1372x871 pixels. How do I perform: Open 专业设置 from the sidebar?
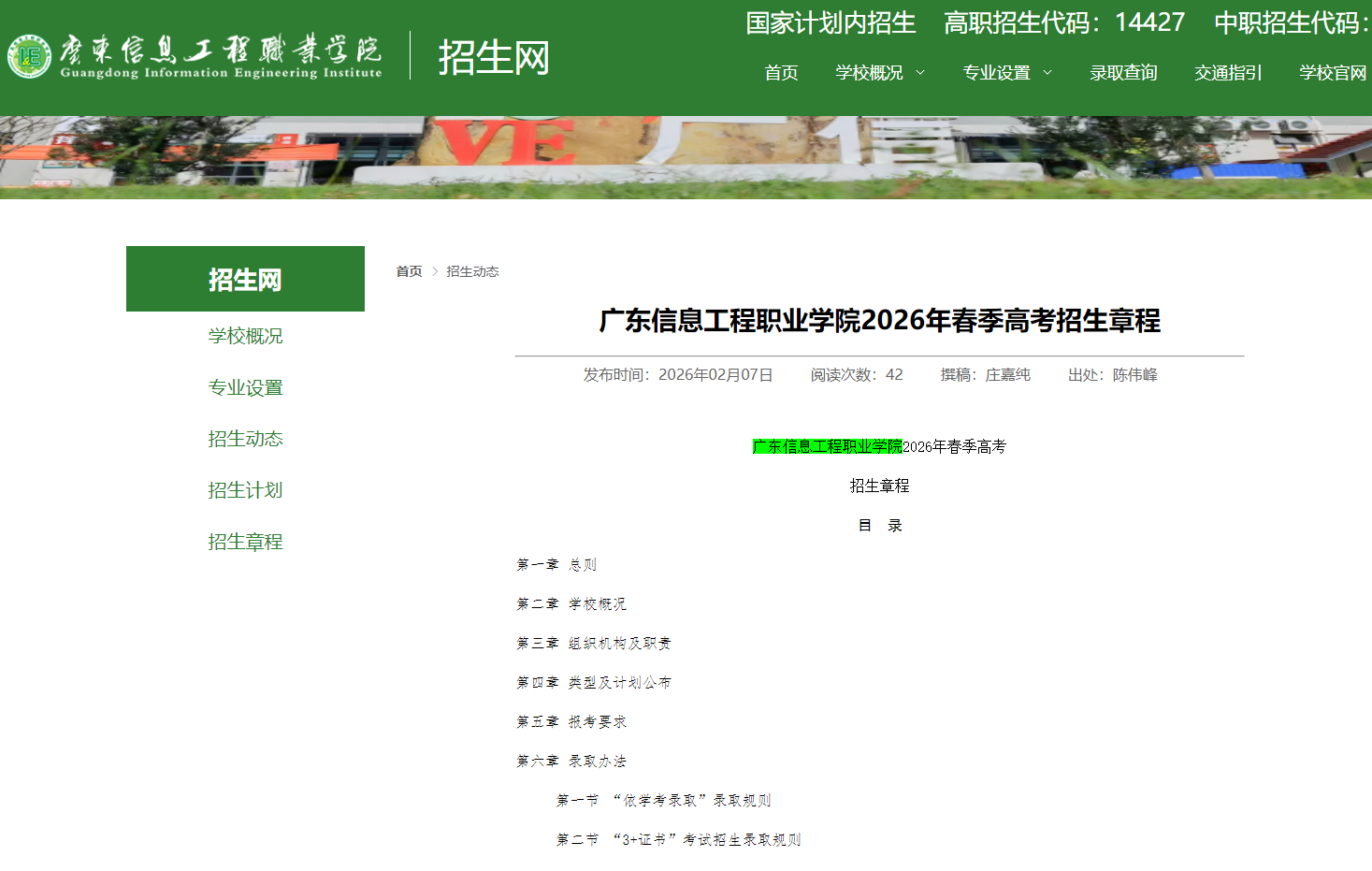coord(246,387)
